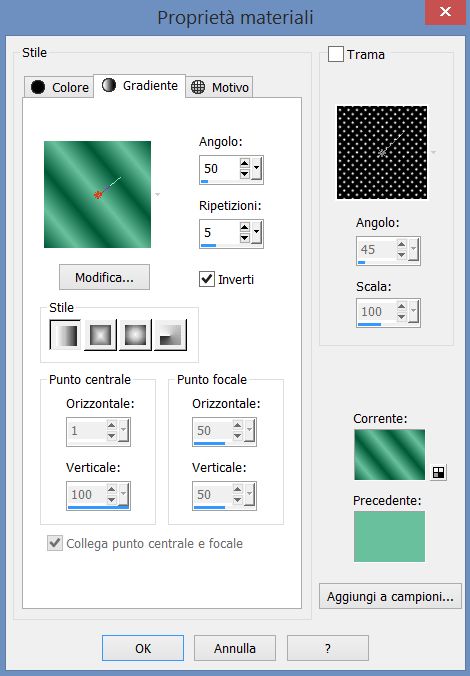Open the Ripetizioni slider dropdown
470x676 pixels.
coord(257,232)
